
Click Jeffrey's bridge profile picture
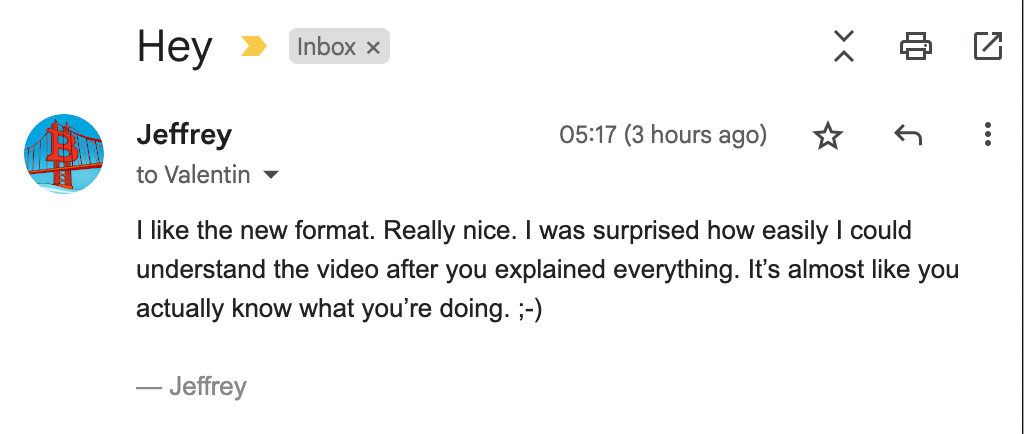[x=64, y=153]
